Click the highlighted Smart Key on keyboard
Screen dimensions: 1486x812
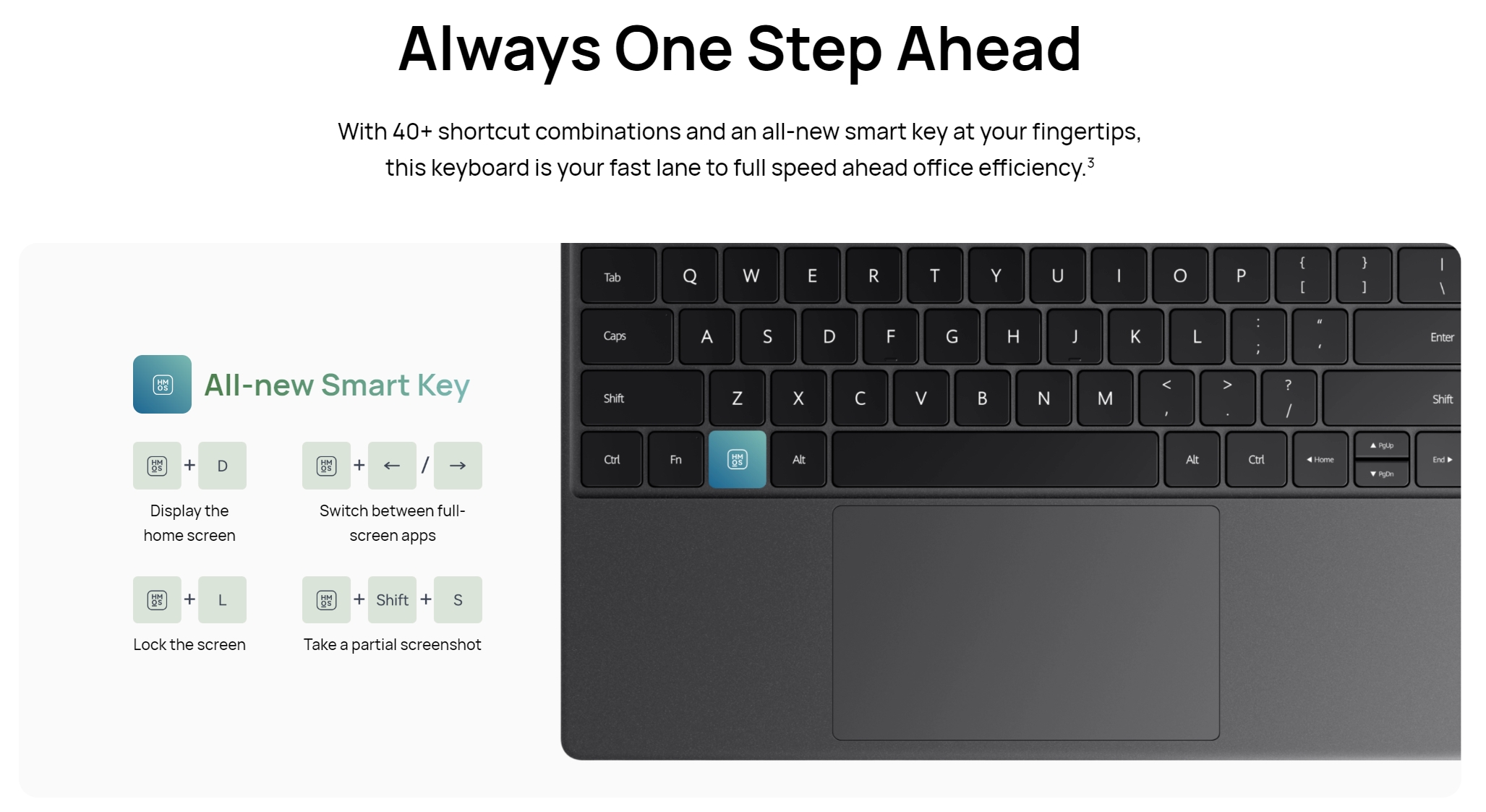tap(738, 459)
